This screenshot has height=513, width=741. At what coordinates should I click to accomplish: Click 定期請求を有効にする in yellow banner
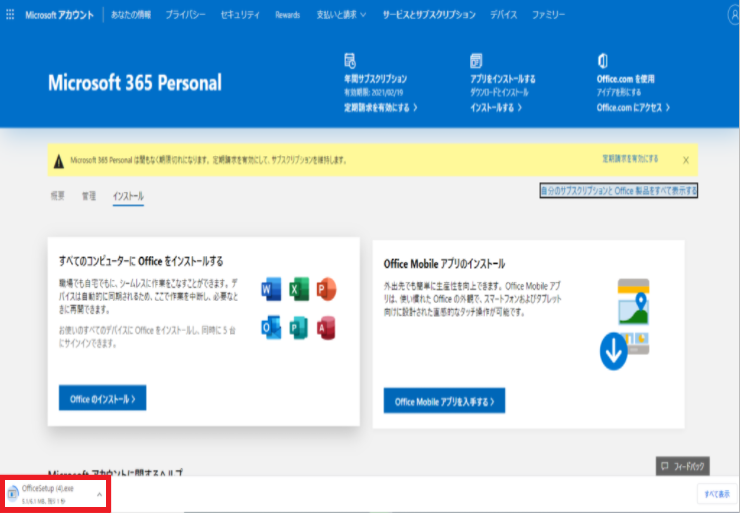[630, 159]
